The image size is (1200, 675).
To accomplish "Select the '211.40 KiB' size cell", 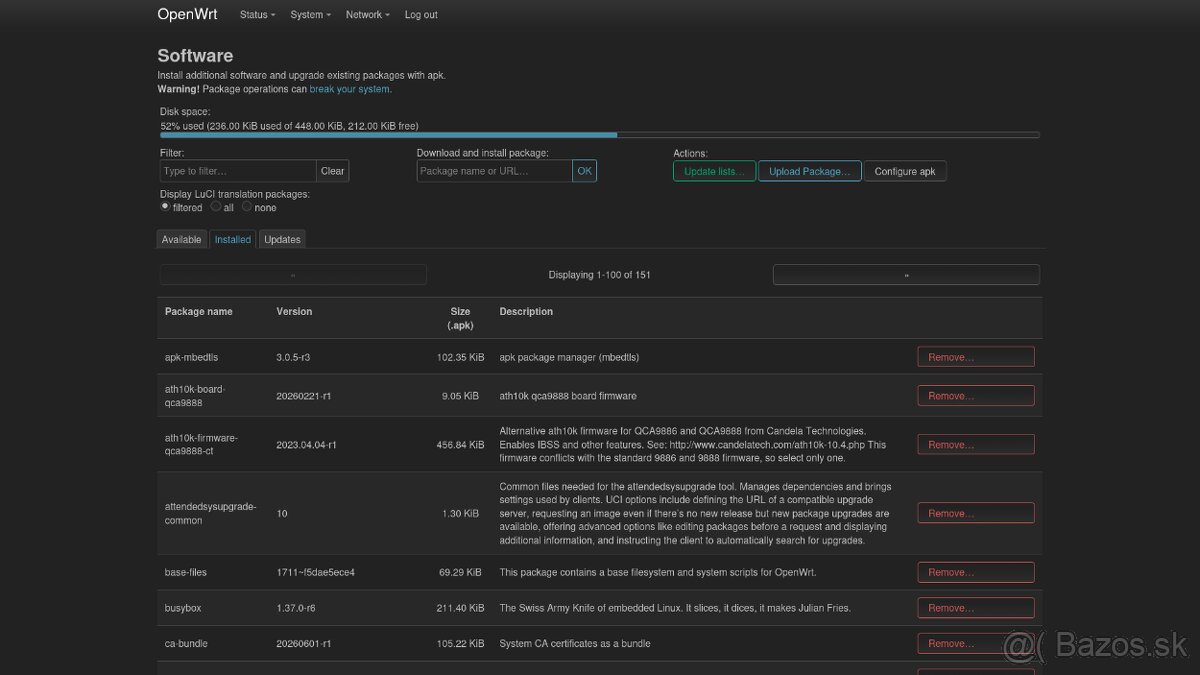I will (461, 608).
